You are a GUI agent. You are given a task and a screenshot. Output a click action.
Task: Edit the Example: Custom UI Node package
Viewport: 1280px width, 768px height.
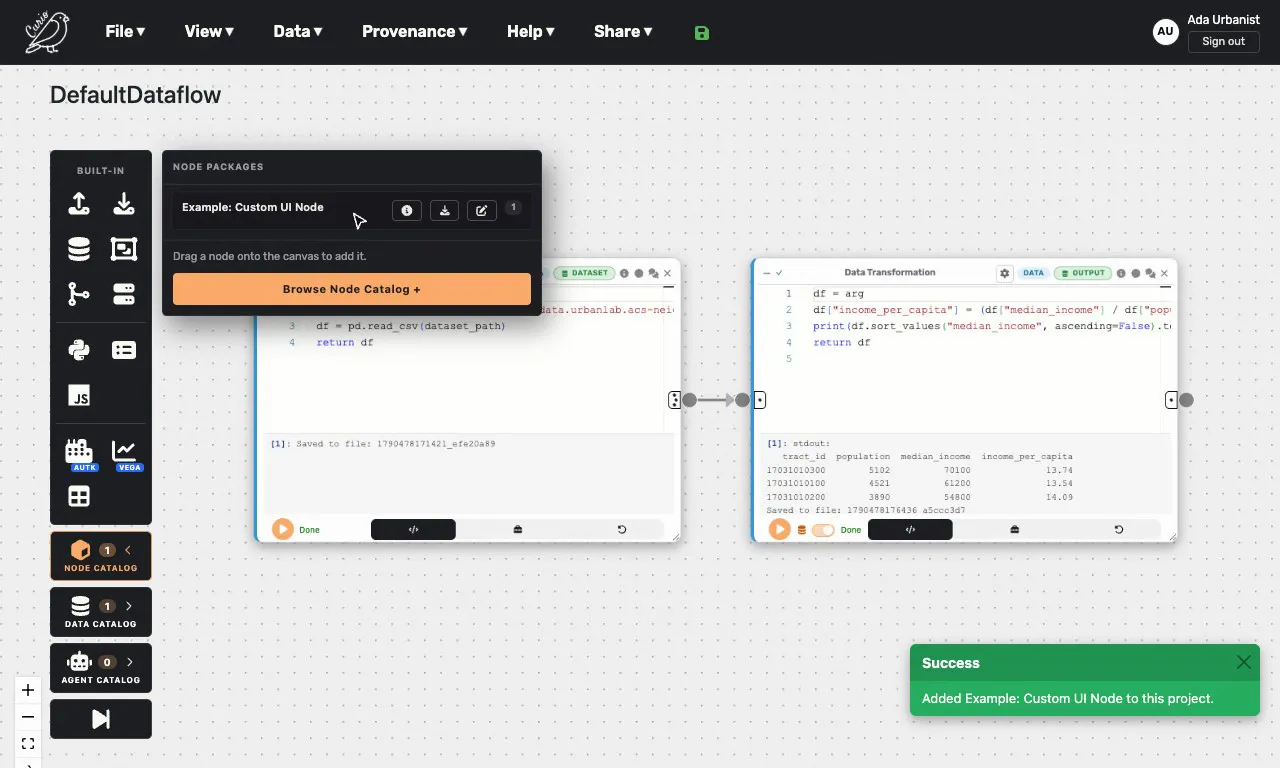[481, 210]
